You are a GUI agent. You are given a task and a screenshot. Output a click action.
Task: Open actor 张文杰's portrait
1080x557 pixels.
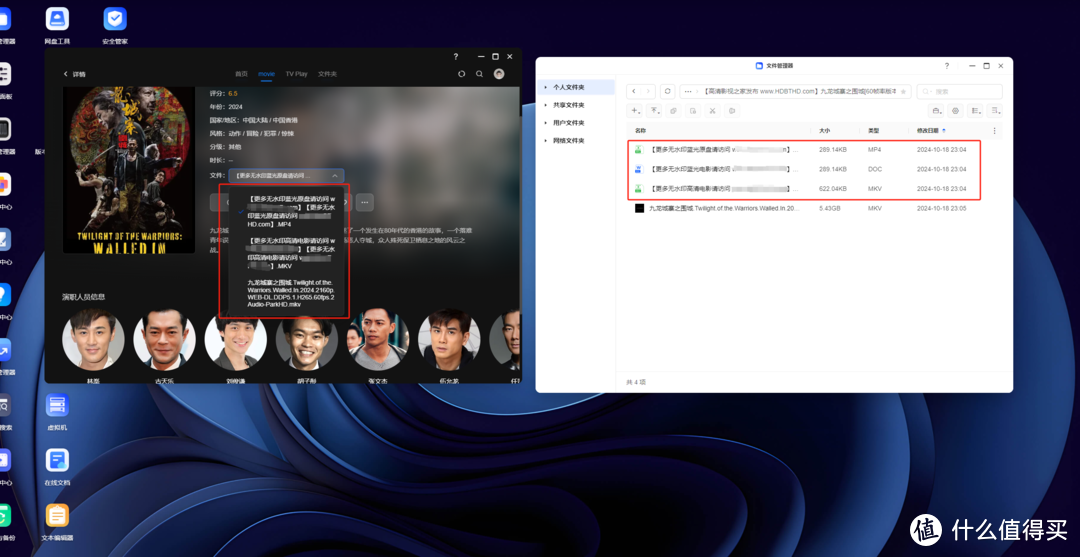coord(378,339)
